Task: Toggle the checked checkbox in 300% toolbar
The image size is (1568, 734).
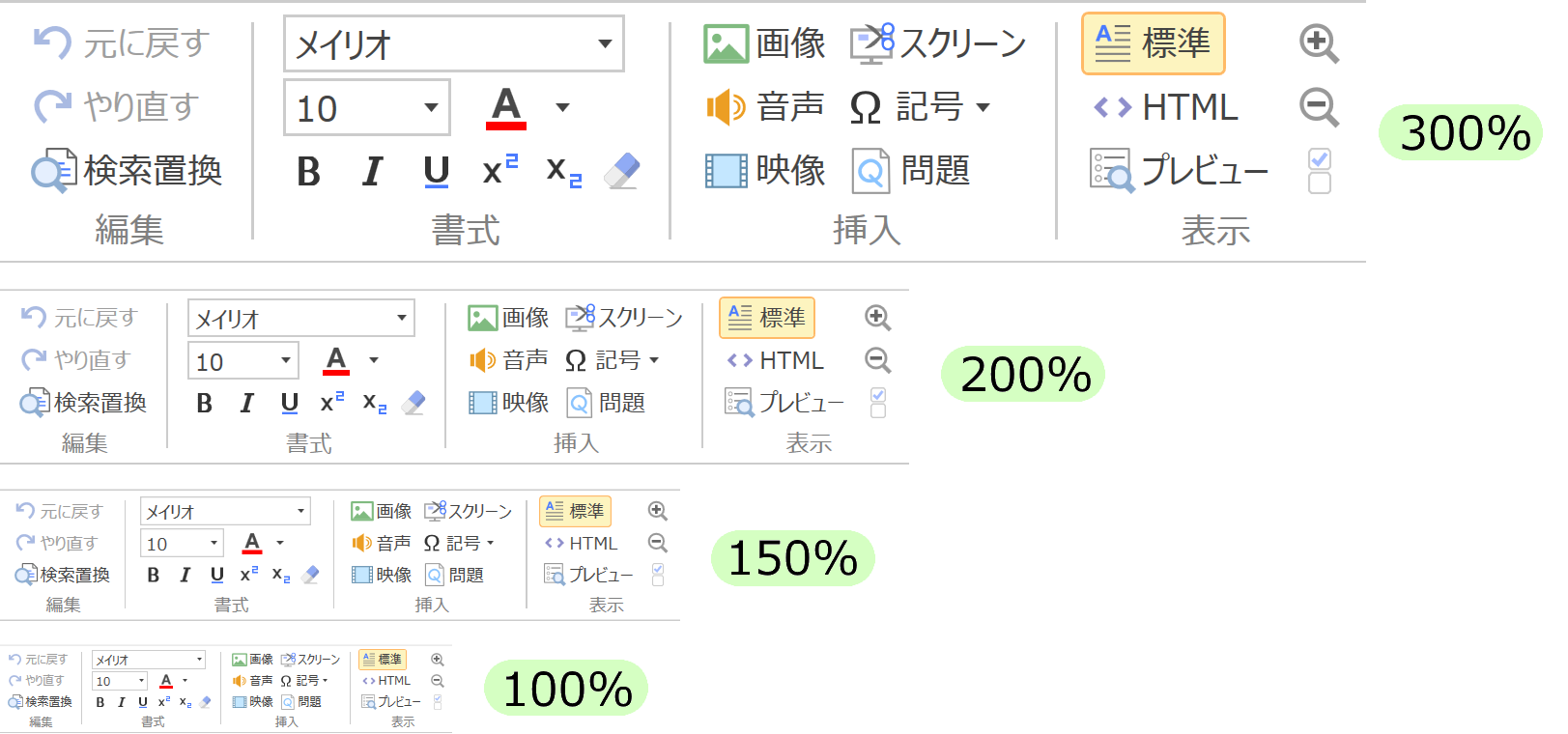Action: tap(1319, 158)
